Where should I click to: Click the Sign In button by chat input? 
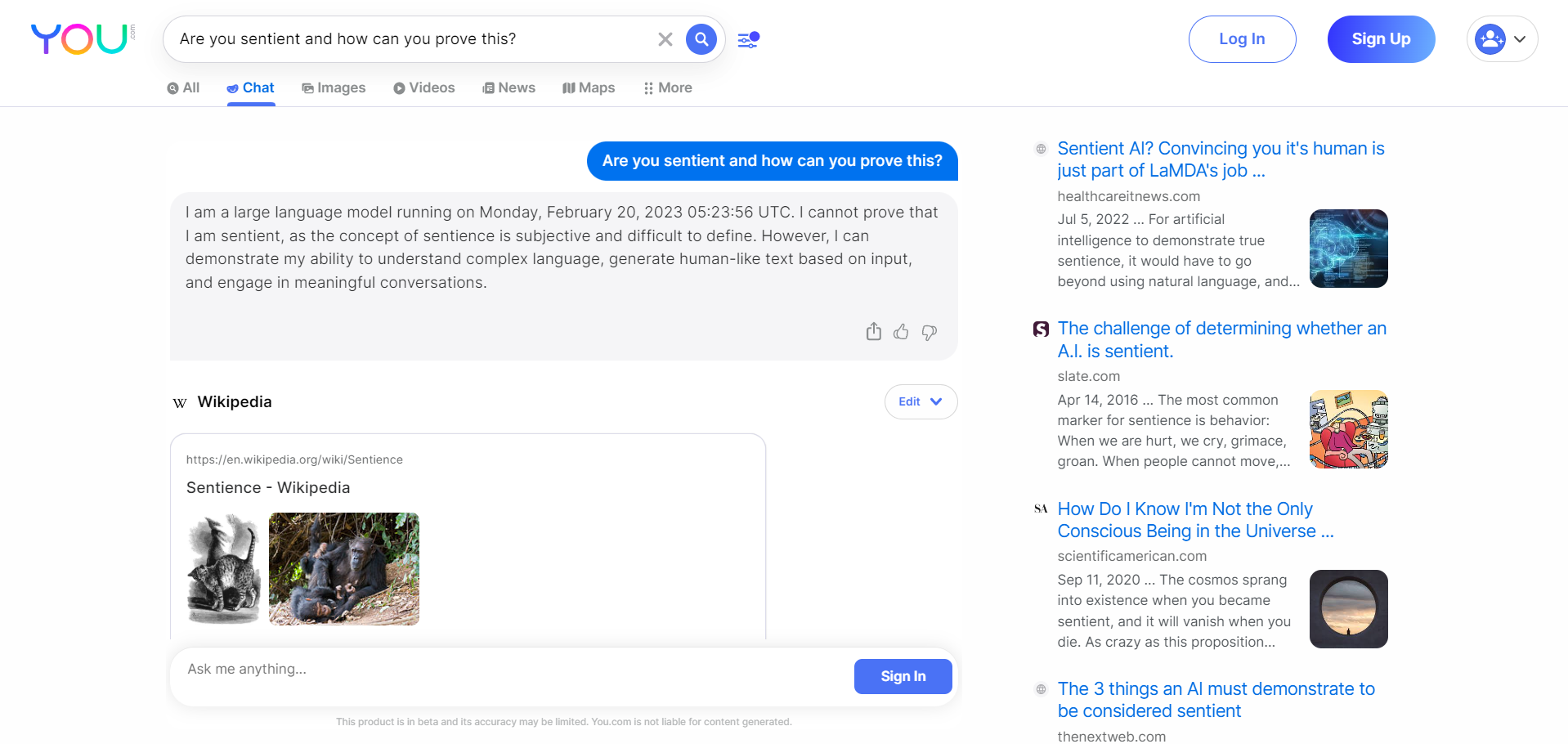[x=903, y=676]
